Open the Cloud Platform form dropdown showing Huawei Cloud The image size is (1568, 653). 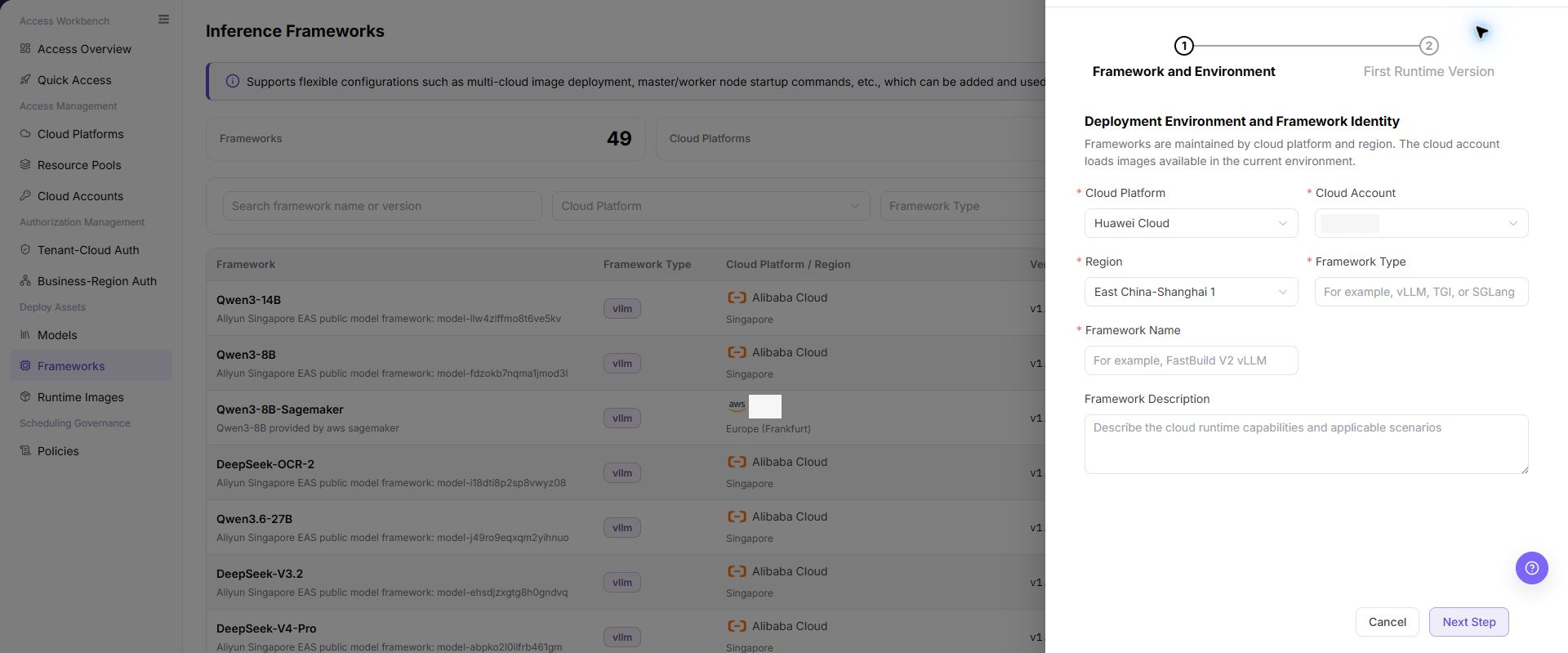pyautogui.click(x=1191, y=223)
